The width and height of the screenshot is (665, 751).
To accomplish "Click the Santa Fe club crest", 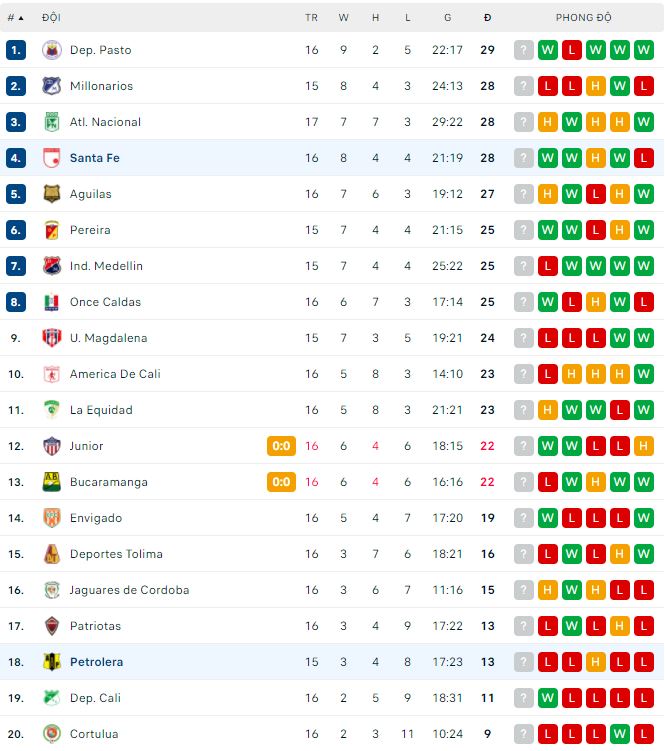I will click(x=52, y=158).
